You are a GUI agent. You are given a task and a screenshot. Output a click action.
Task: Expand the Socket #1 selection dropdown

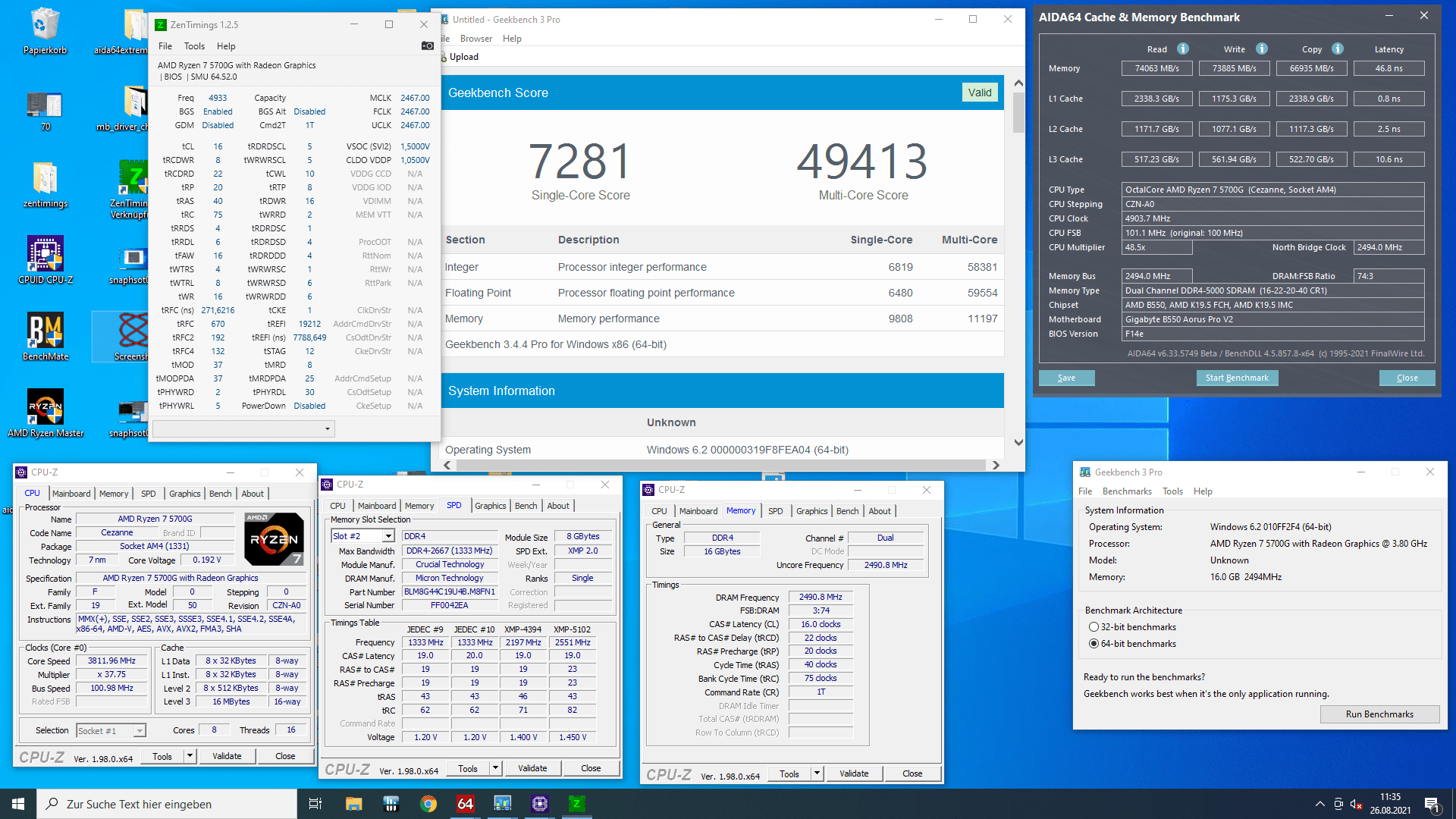tap(140, 731)
